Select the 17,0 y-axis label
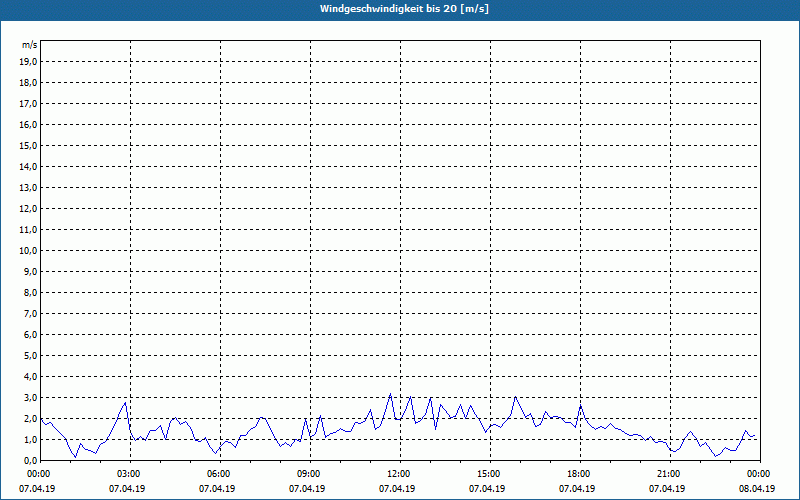800x500 pixels. pos(28,104)
